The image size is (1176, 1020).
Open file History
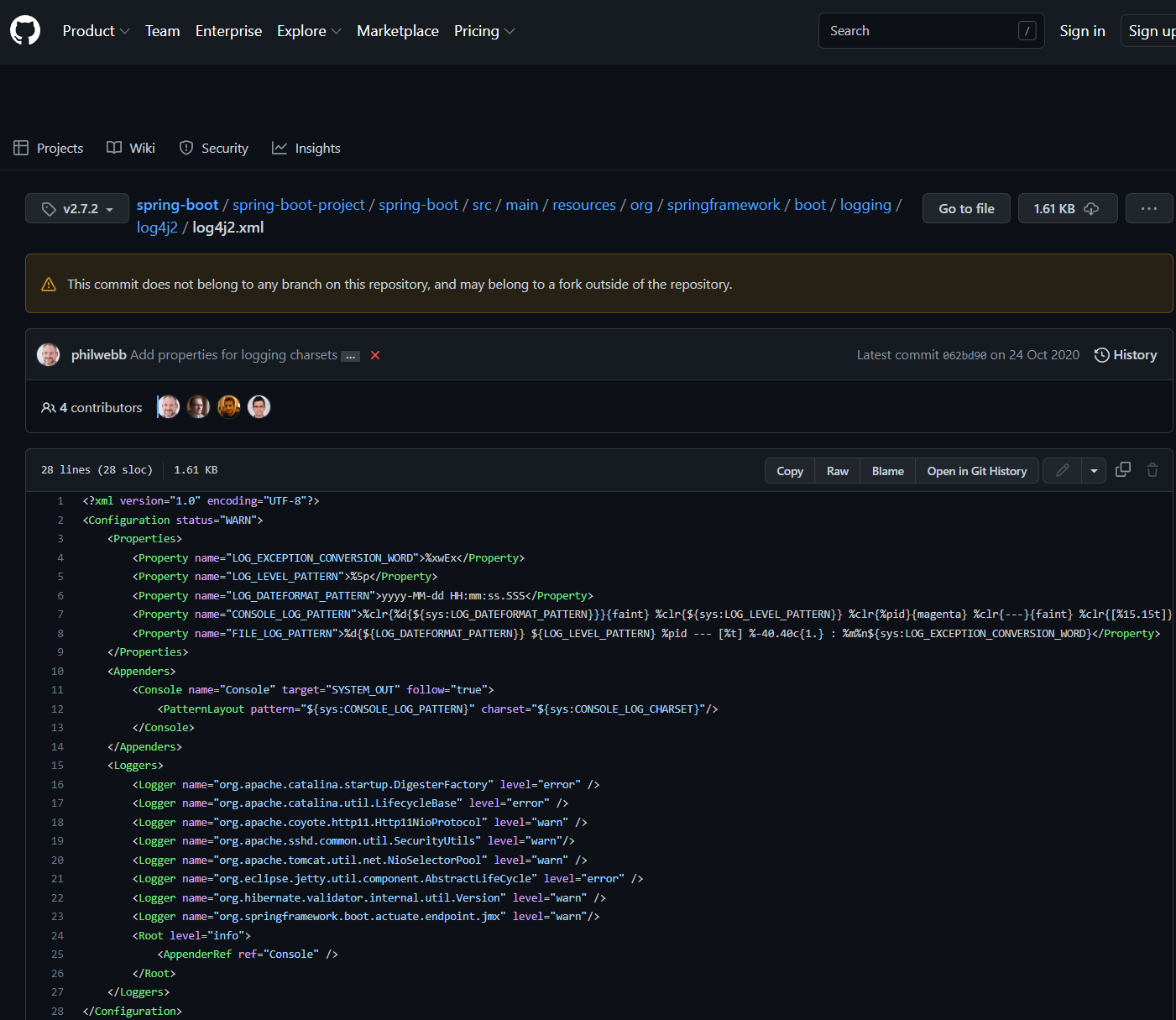[1126, 355]
